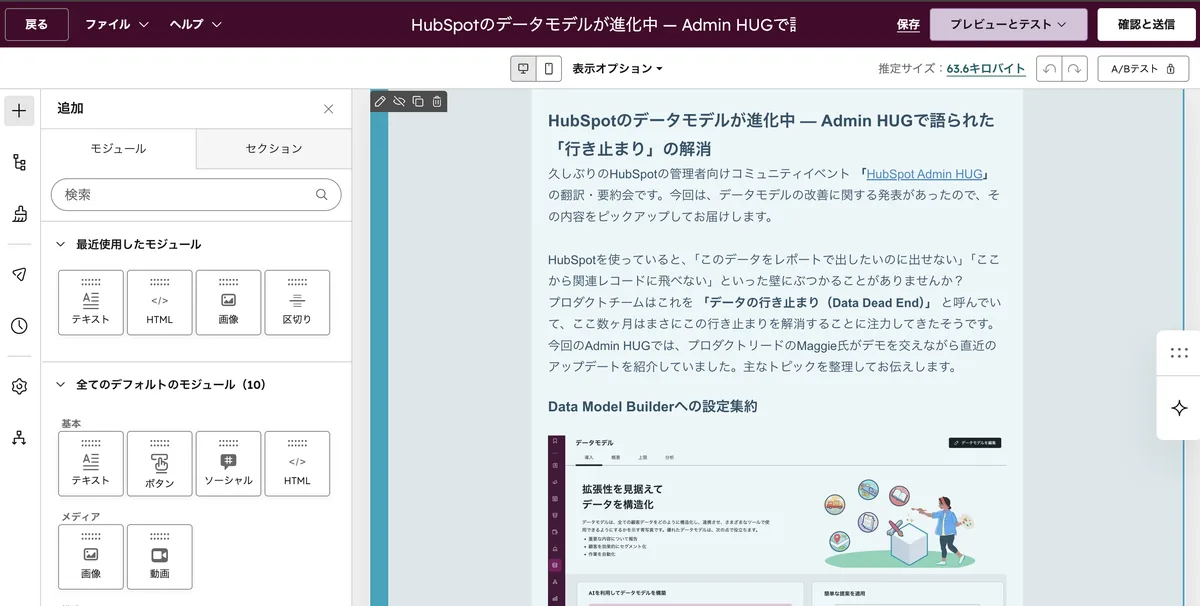
Task: Duplicate the selected module using the copy icon
Action: click(418, 101)
